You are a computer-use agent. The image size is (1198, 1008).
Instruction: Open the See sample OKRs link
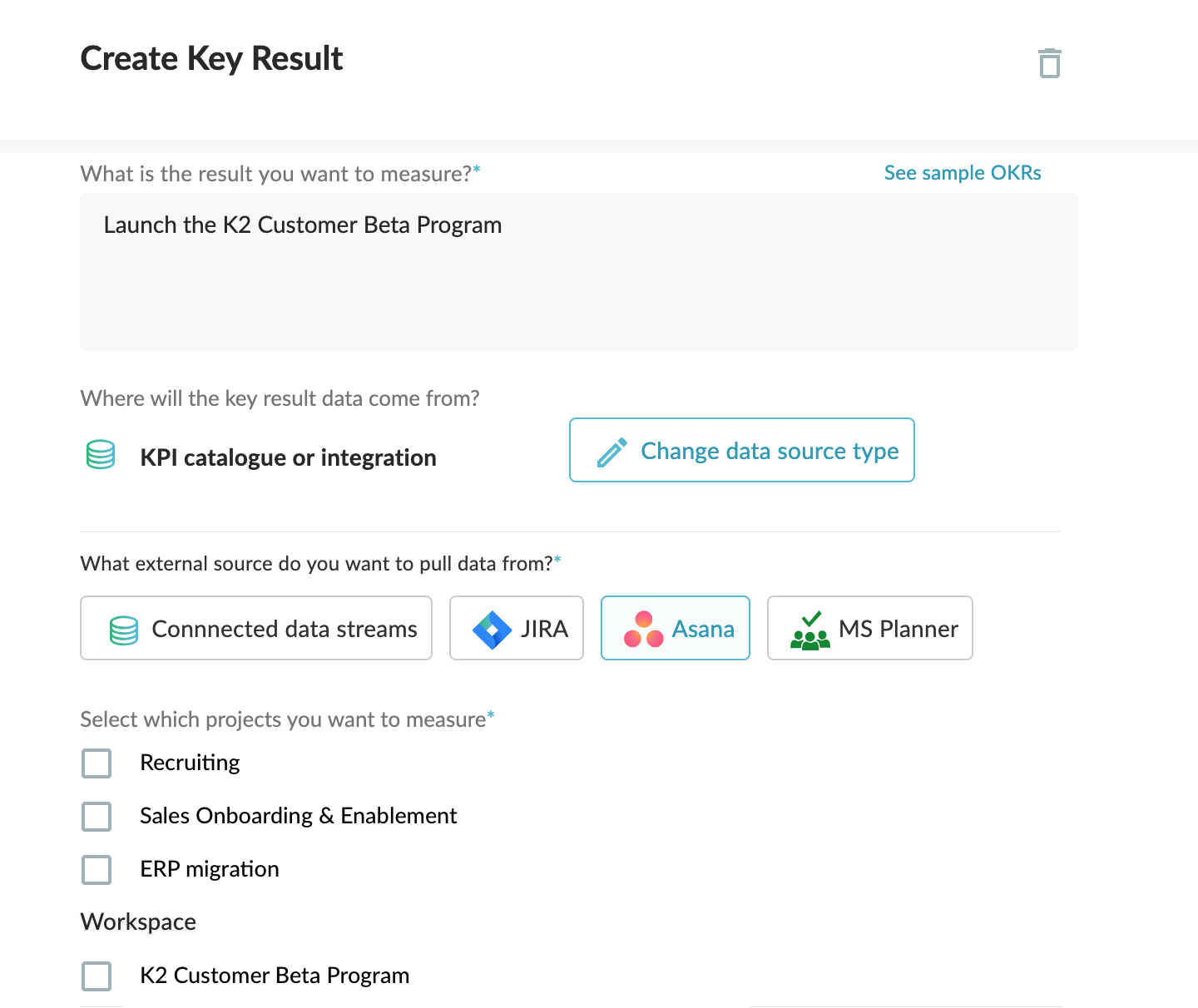[962, 173]
